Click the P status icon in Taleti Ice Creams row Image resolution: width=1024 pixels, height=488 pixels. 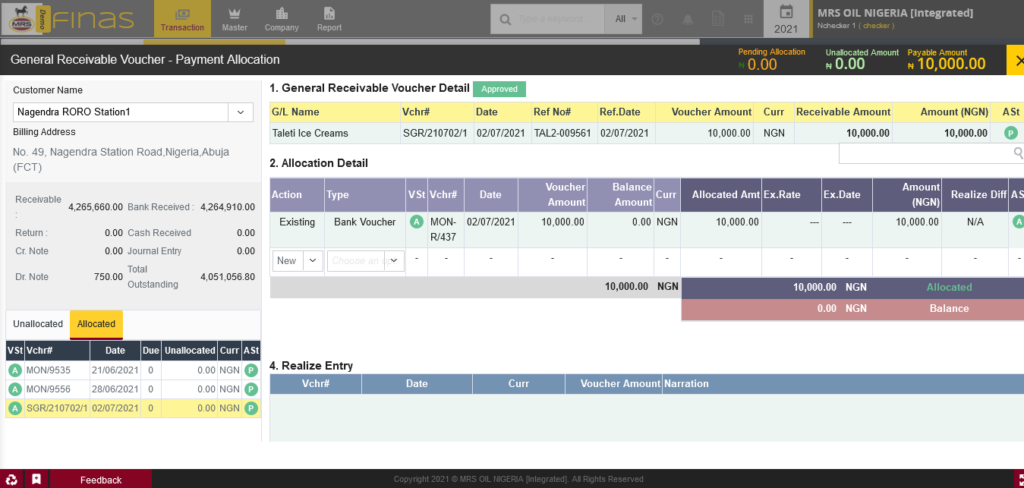[x=1011, y=133]
